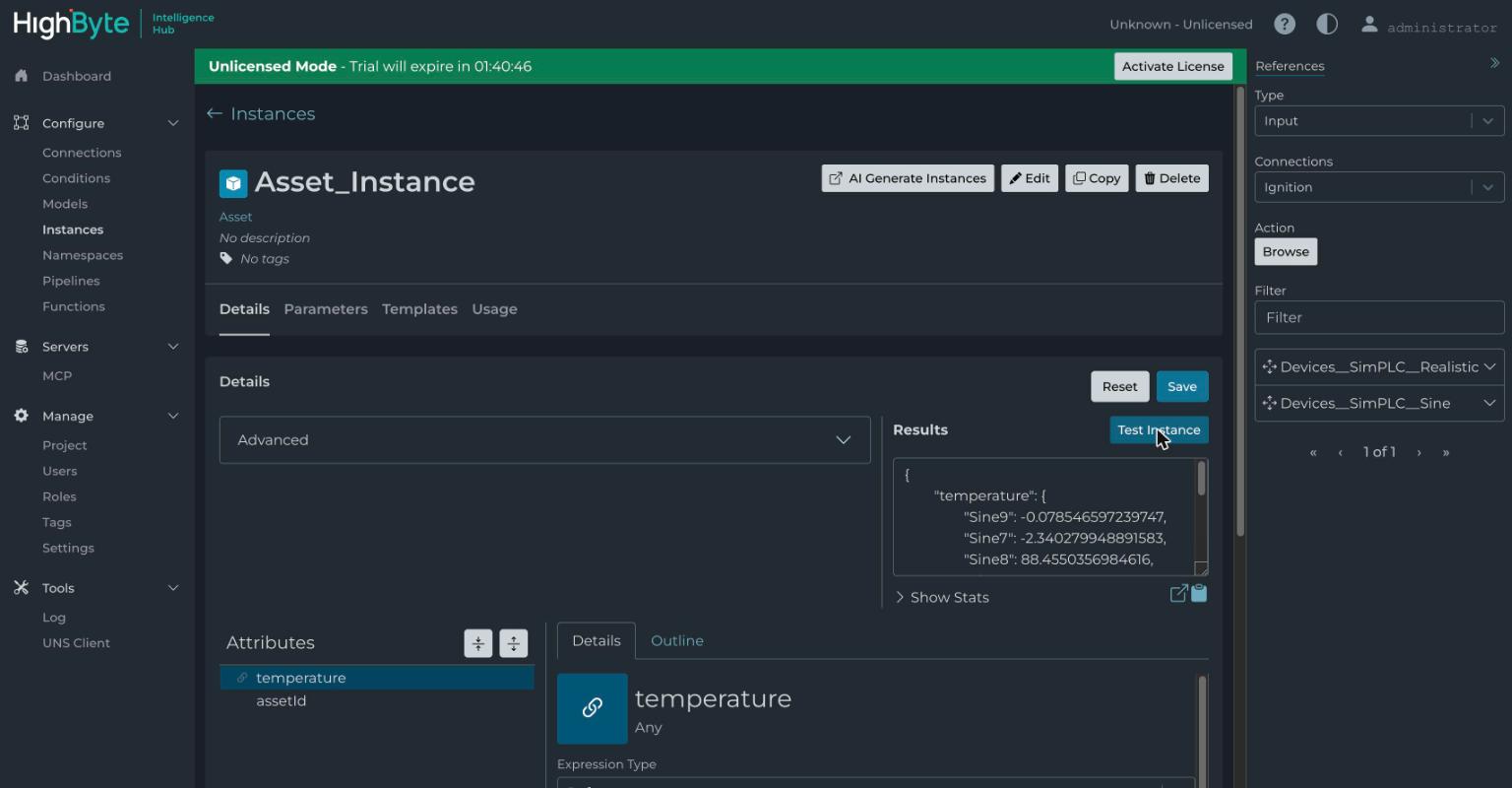
Task: Collapse the Configure sidebar section
Action: pos(173,123)
